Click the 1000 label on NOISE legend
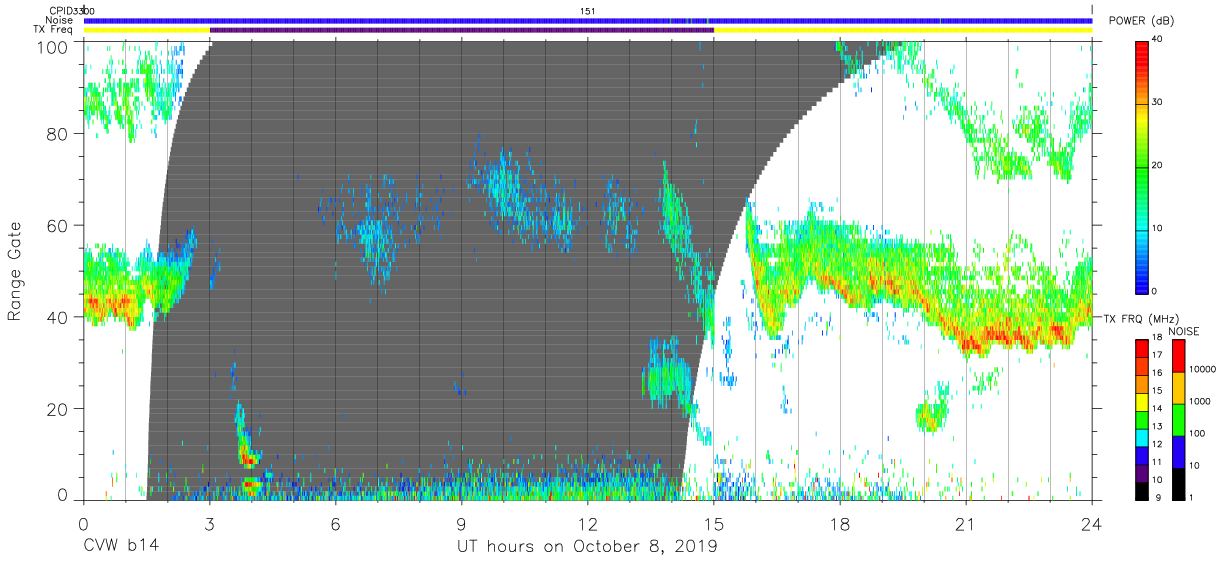The width and height of the screenshot is (1228, 567). pyautogui.click(x=1199, y=400)
